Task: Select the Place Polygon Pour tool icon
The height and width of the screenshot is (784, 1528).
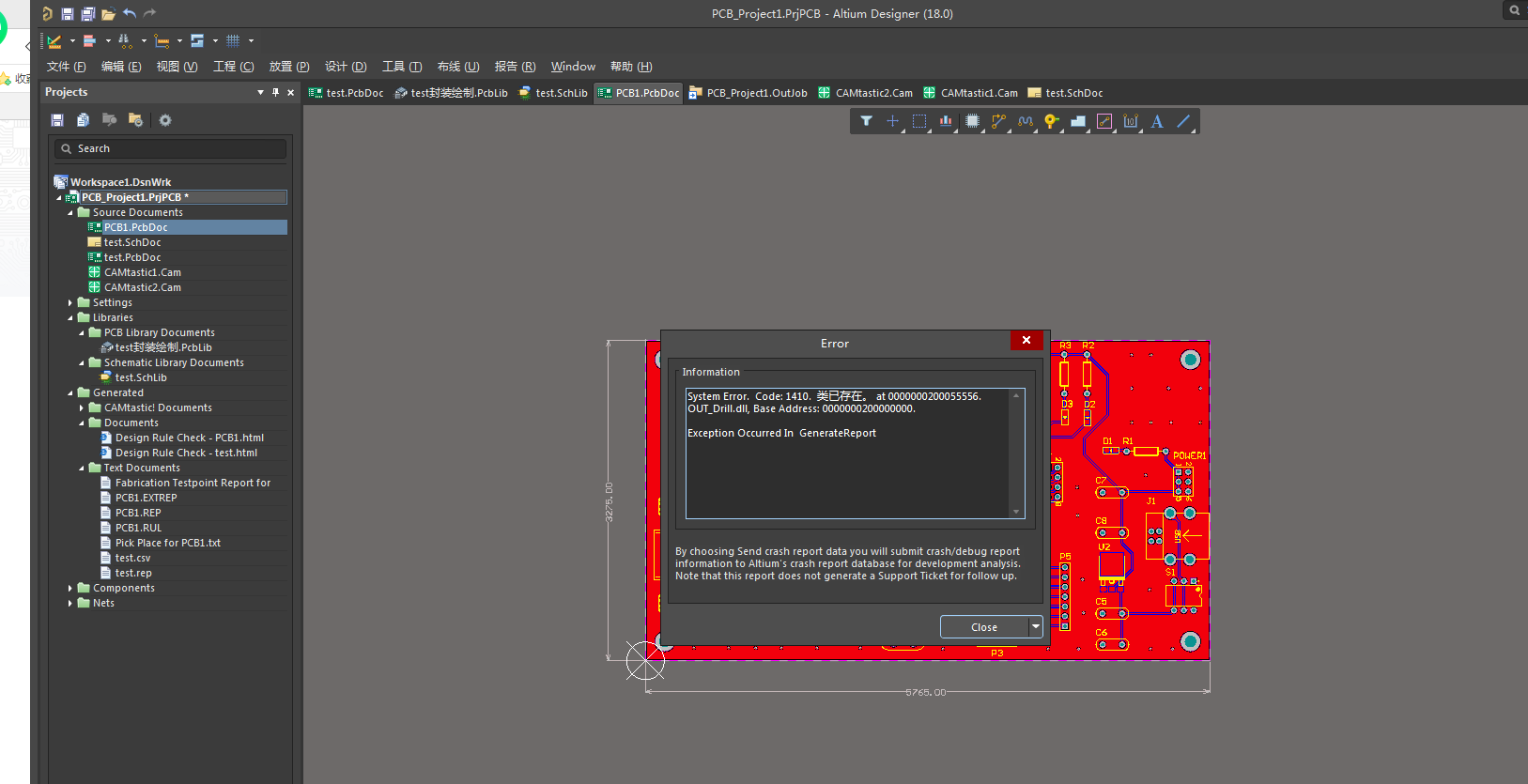Action: [1078, 121]
